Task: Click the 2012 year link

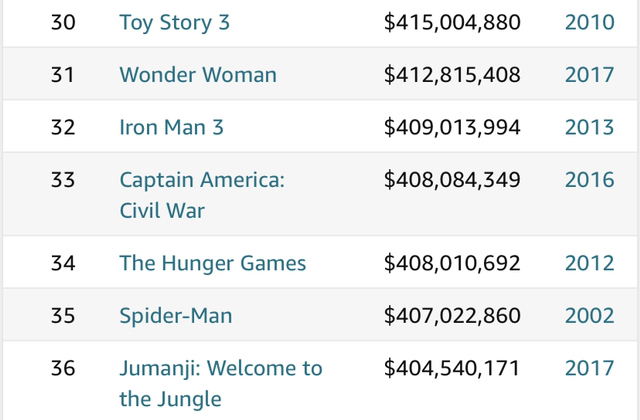Action: coord(589,263)
